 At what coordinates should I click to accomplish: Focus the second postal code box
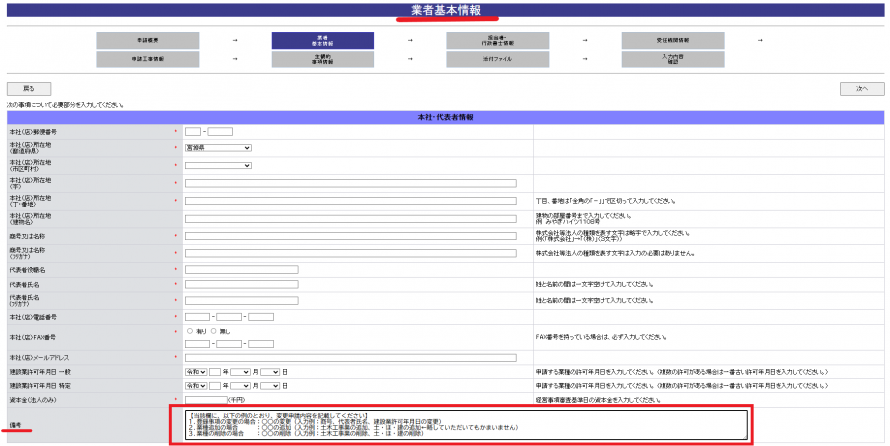click(220, 132)
